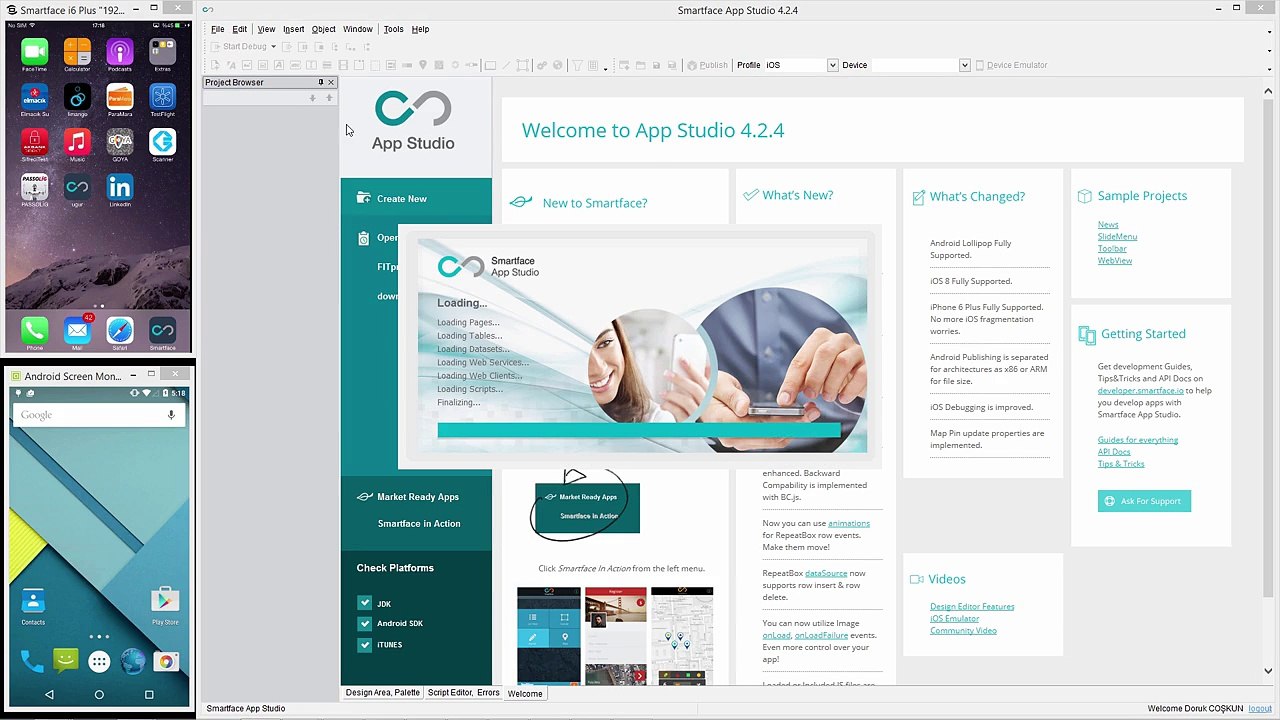Screen dimensions: 1280x720
Task: Pin the Project Browser panel
Action: click(321, 82)
